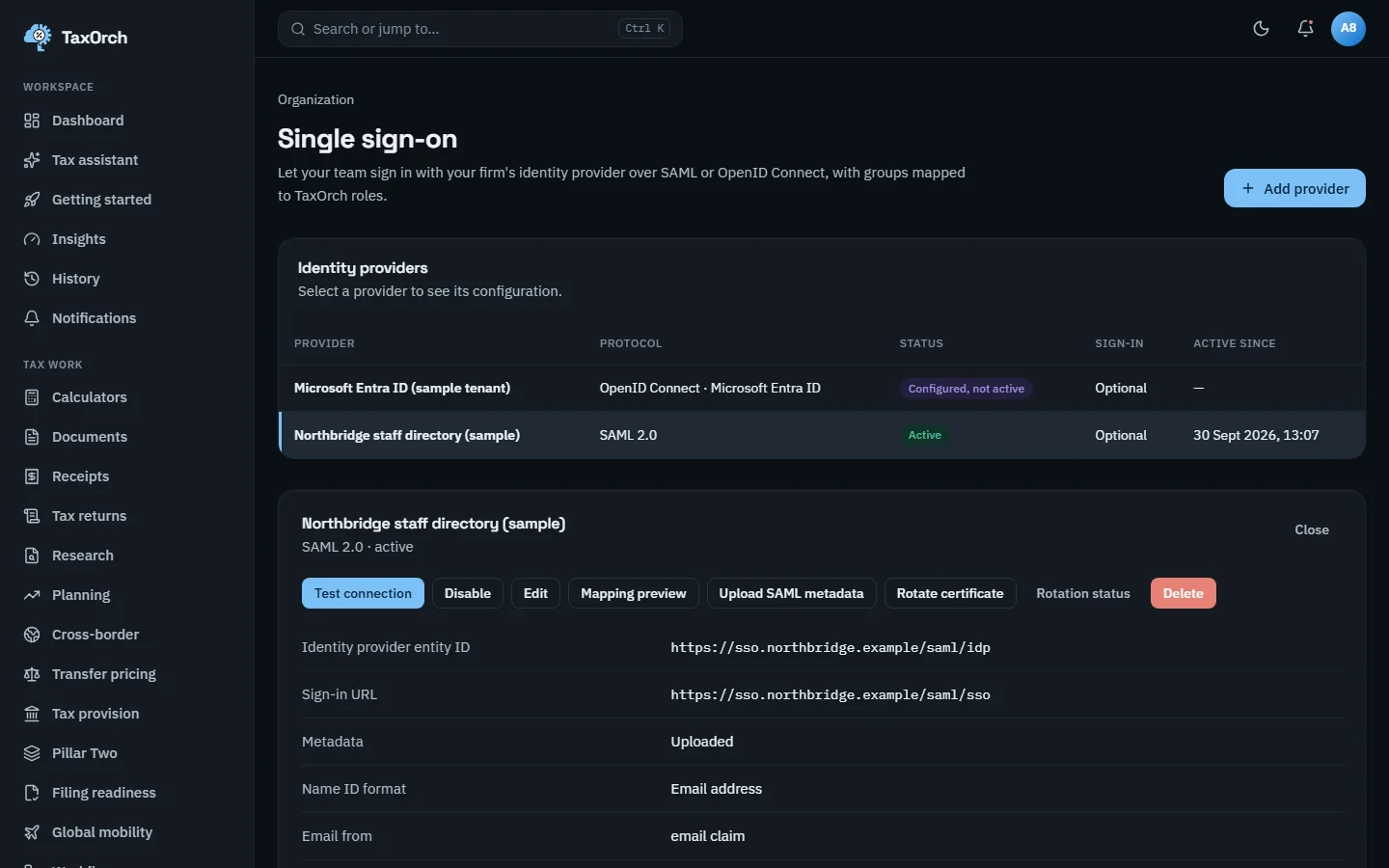Click the Receipts icon in sidebar
Viewport: 1389px width, 868px height.
[x=32, y=476]
